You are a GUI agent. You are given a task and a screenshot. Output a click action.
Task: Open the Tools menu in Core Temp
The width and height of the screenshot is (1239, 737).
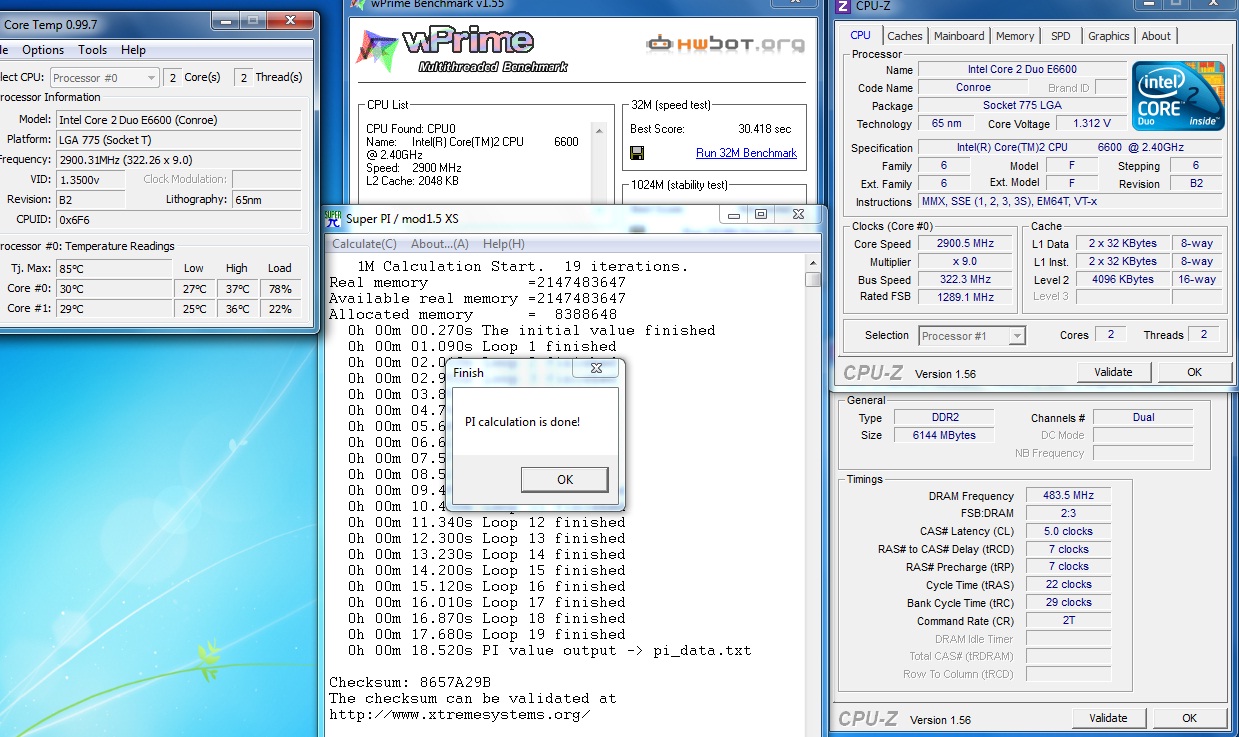(93, 50)
